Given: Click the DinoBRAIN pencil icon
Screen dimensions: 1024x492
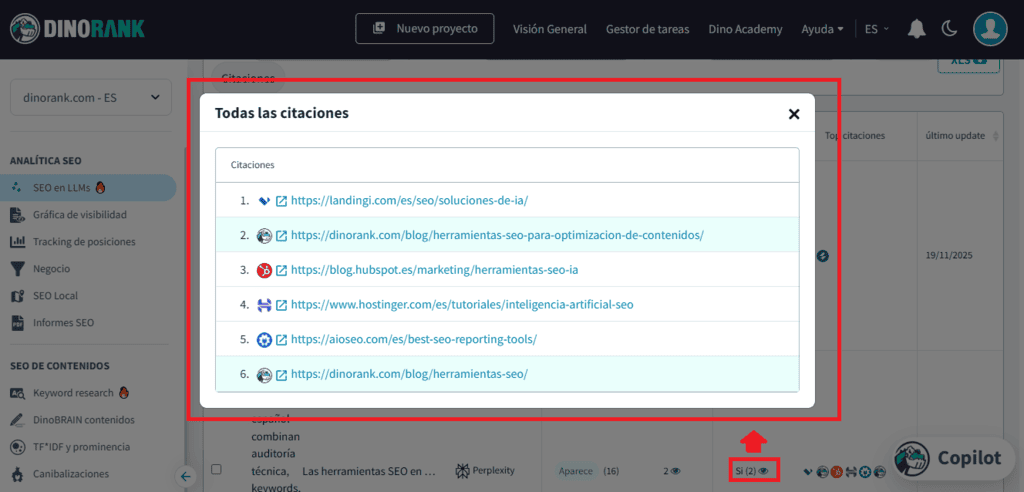Looking at the screenshot, I should [x=17, y=420].
